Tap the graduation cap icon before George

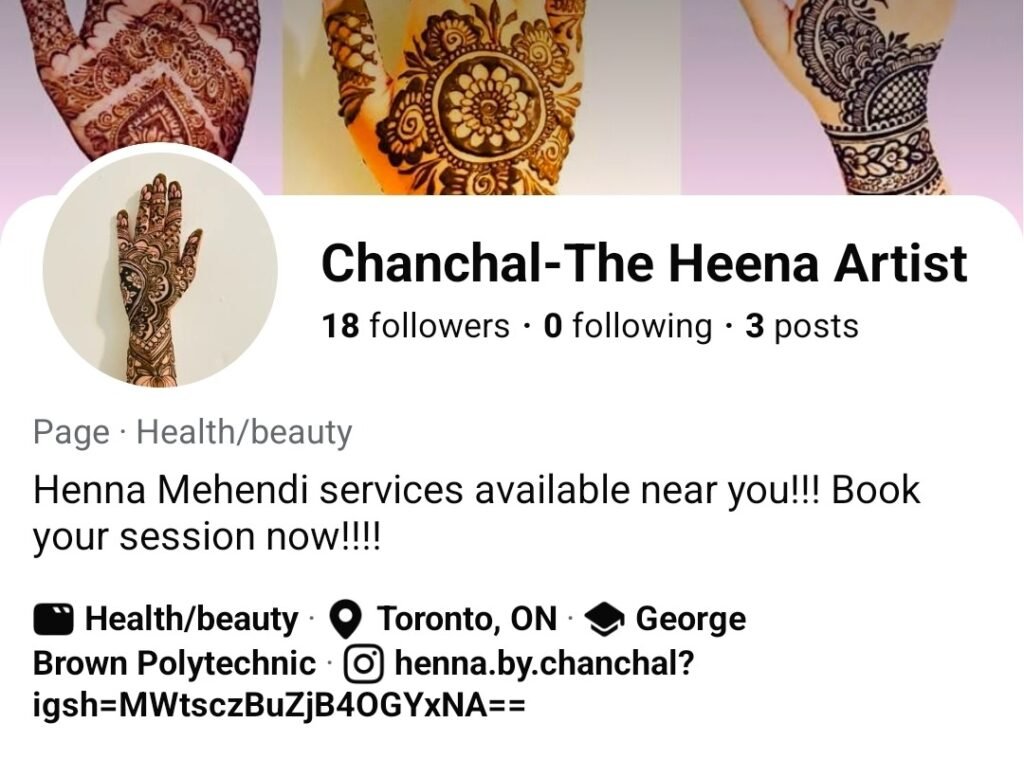[x=605, y=619]
